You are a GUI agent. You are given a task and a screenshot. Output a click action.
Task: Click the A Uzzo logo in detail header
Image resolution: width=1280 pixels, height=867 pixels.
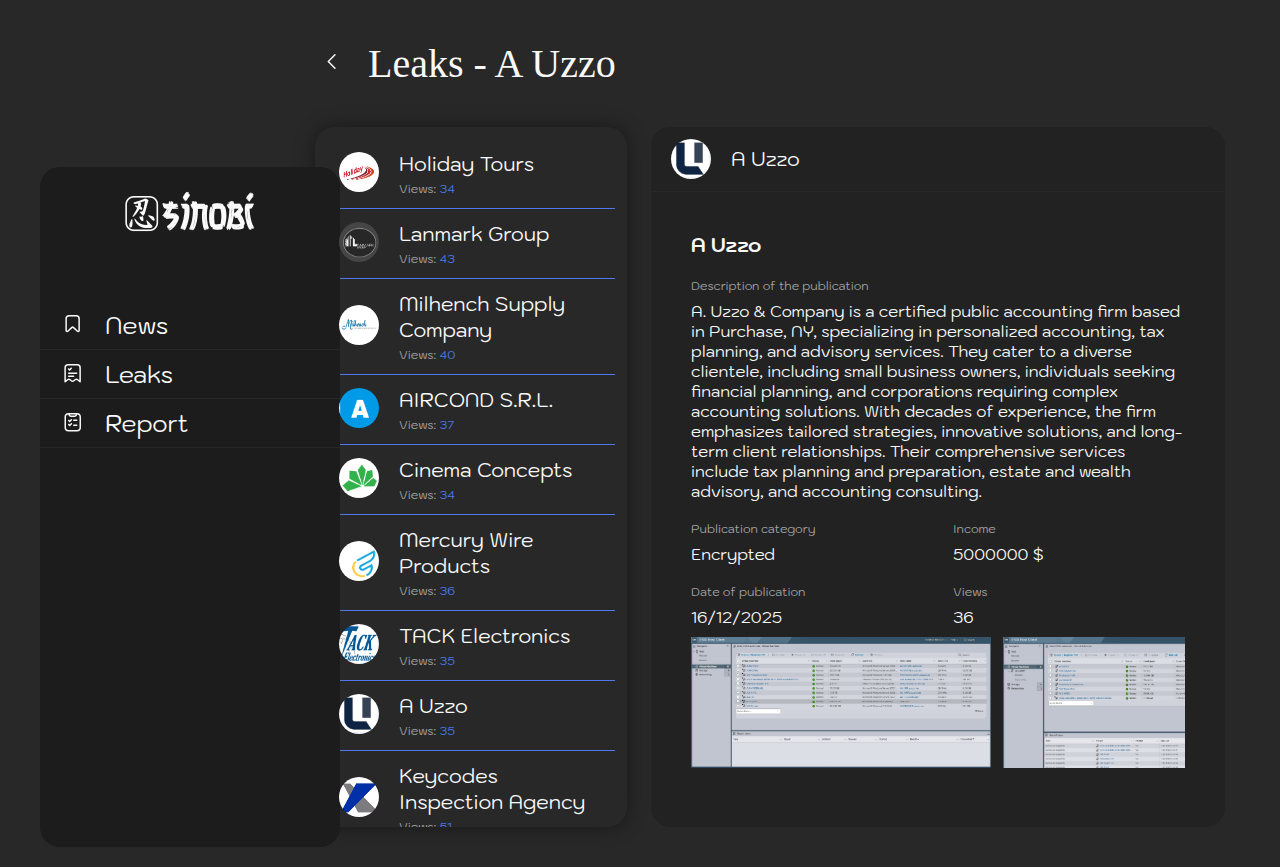point(691,159)
